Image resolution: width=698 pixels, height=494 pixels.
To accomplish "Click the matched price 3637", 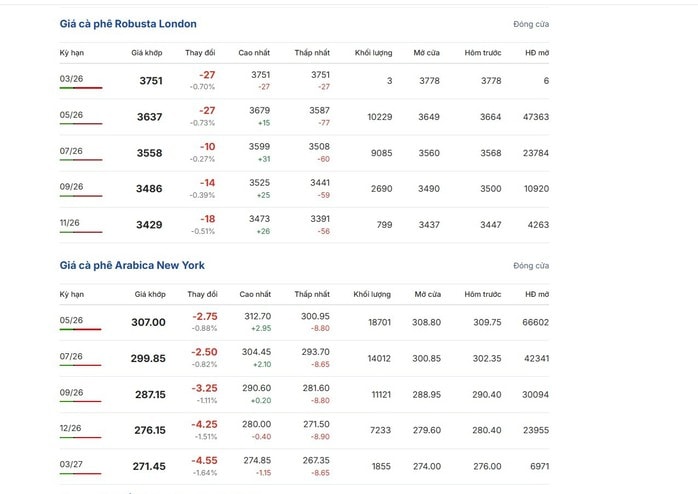I will pos(149,117).
